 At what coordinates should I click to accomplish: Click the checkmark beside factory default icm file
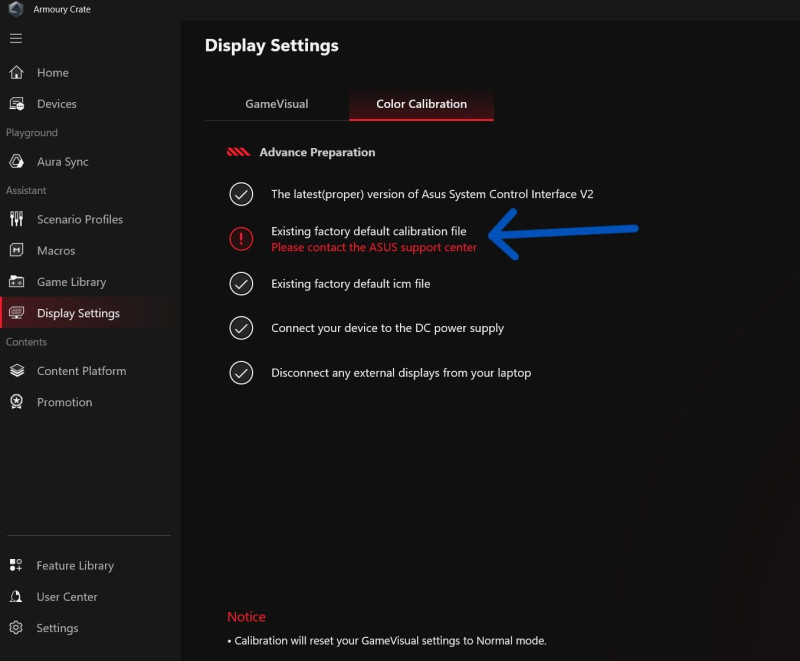tap(241, 284)
